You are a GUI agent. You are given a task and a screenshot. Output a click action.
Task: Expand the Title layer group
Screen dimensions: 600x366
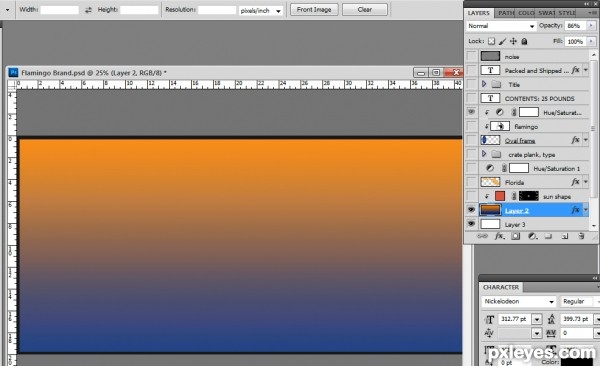click(484, 84)
